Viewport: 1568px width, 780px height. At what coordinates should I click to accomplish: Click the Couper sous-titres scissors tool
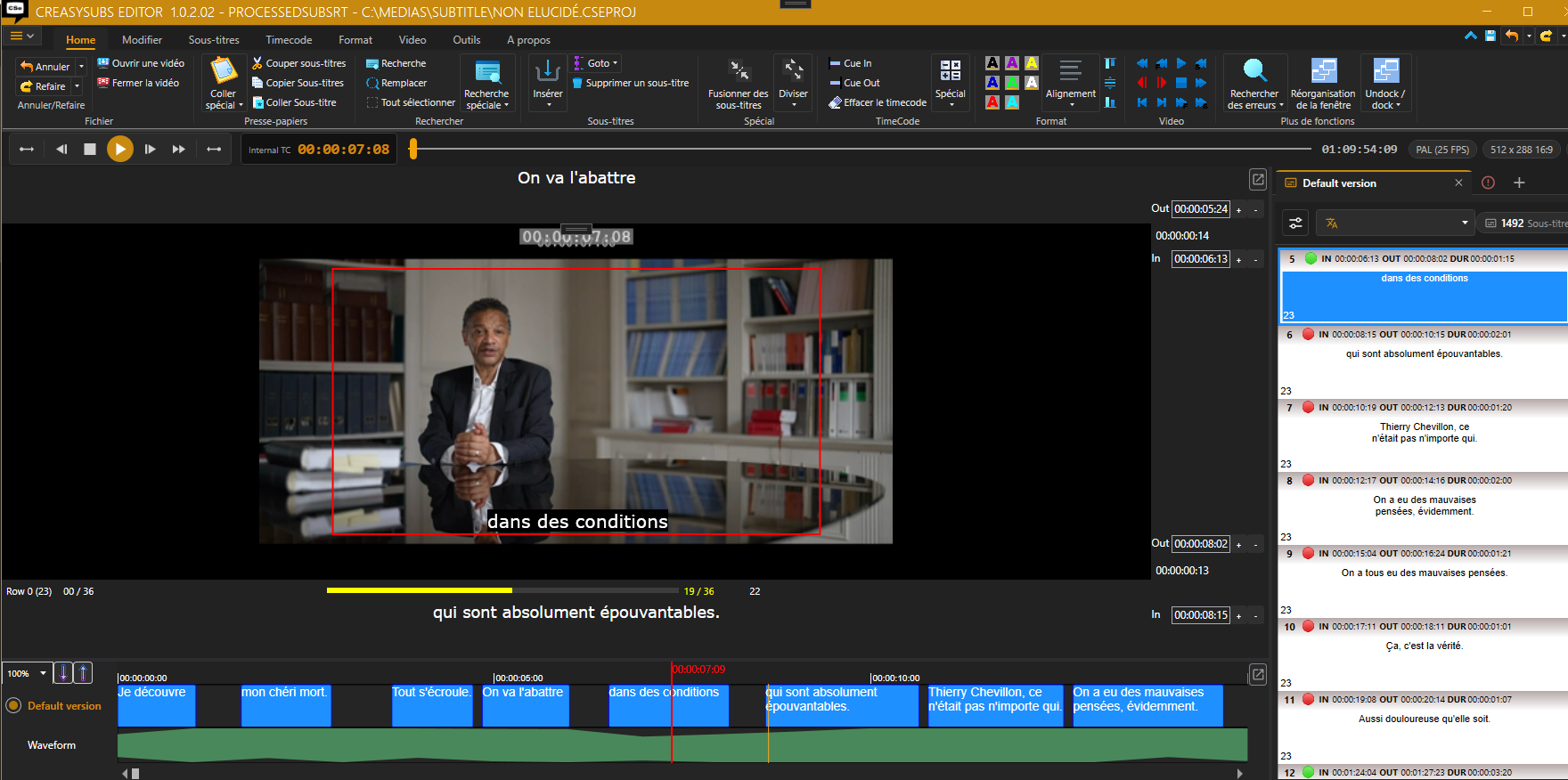click(298, 63)
